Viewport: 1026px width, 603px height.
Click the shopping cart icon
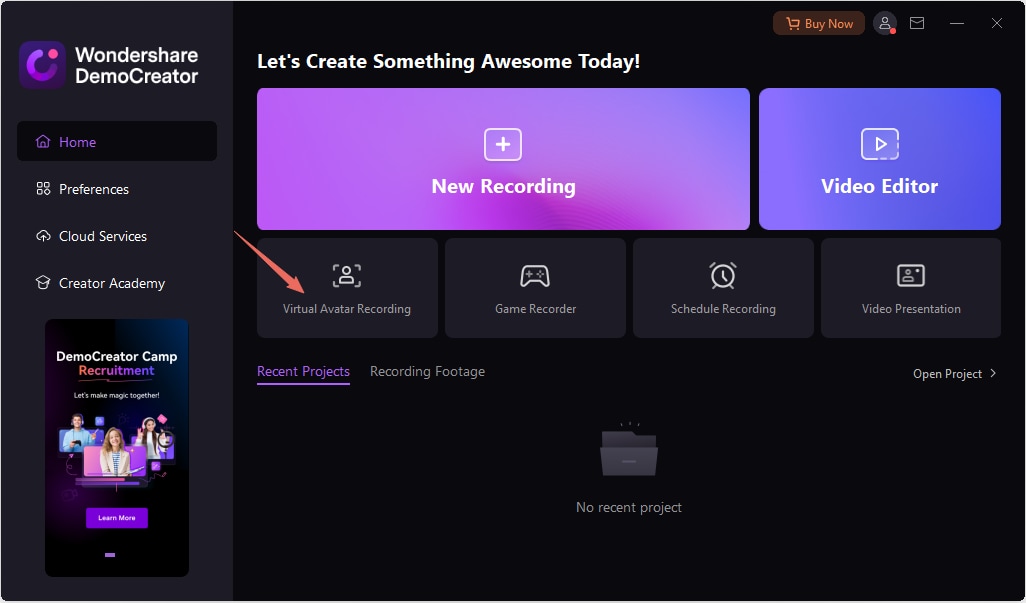pyautogui.click(x=793, y=24)
